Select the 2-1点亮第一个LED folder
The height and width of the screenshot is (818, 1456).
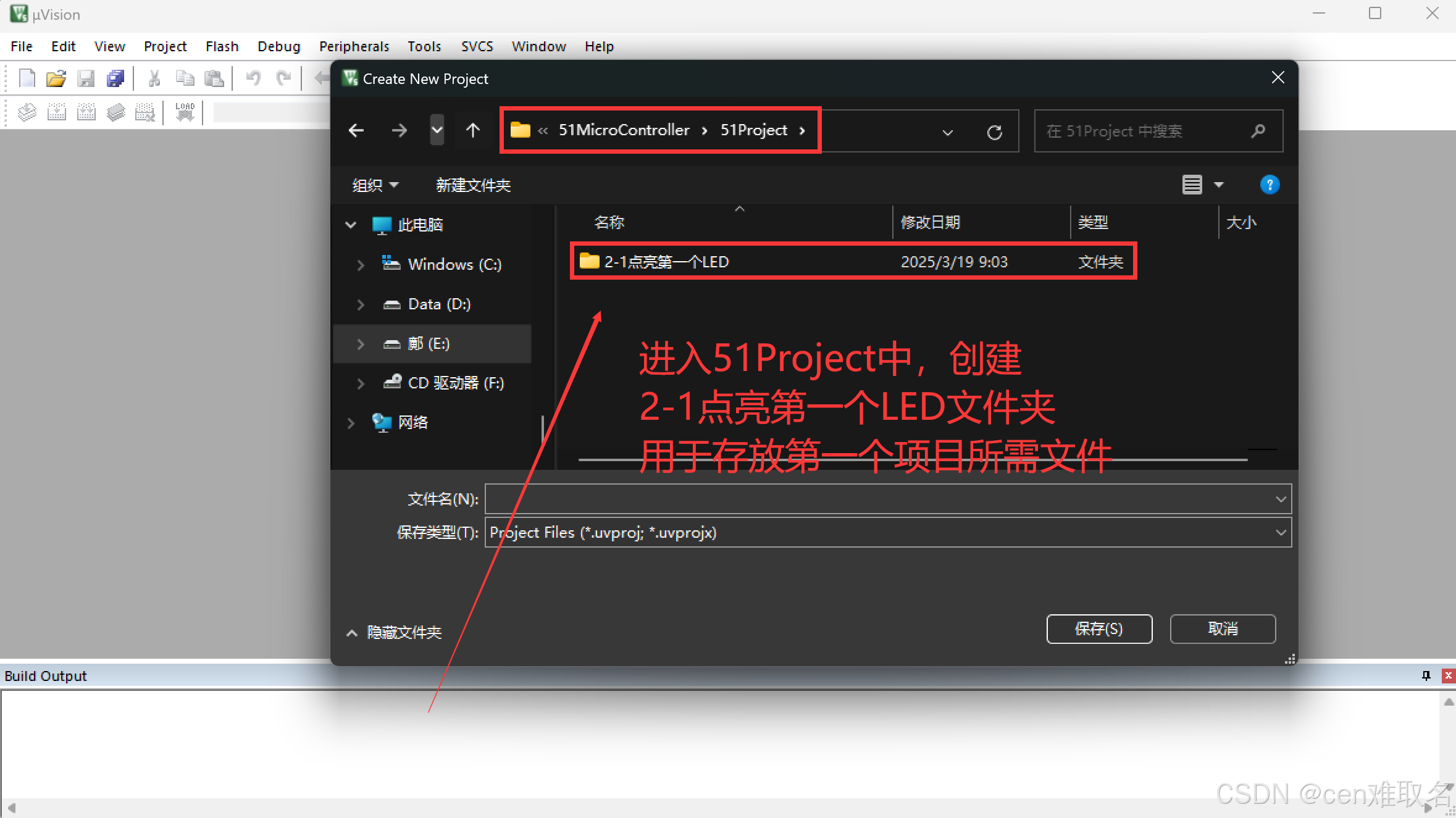point(666,262)
